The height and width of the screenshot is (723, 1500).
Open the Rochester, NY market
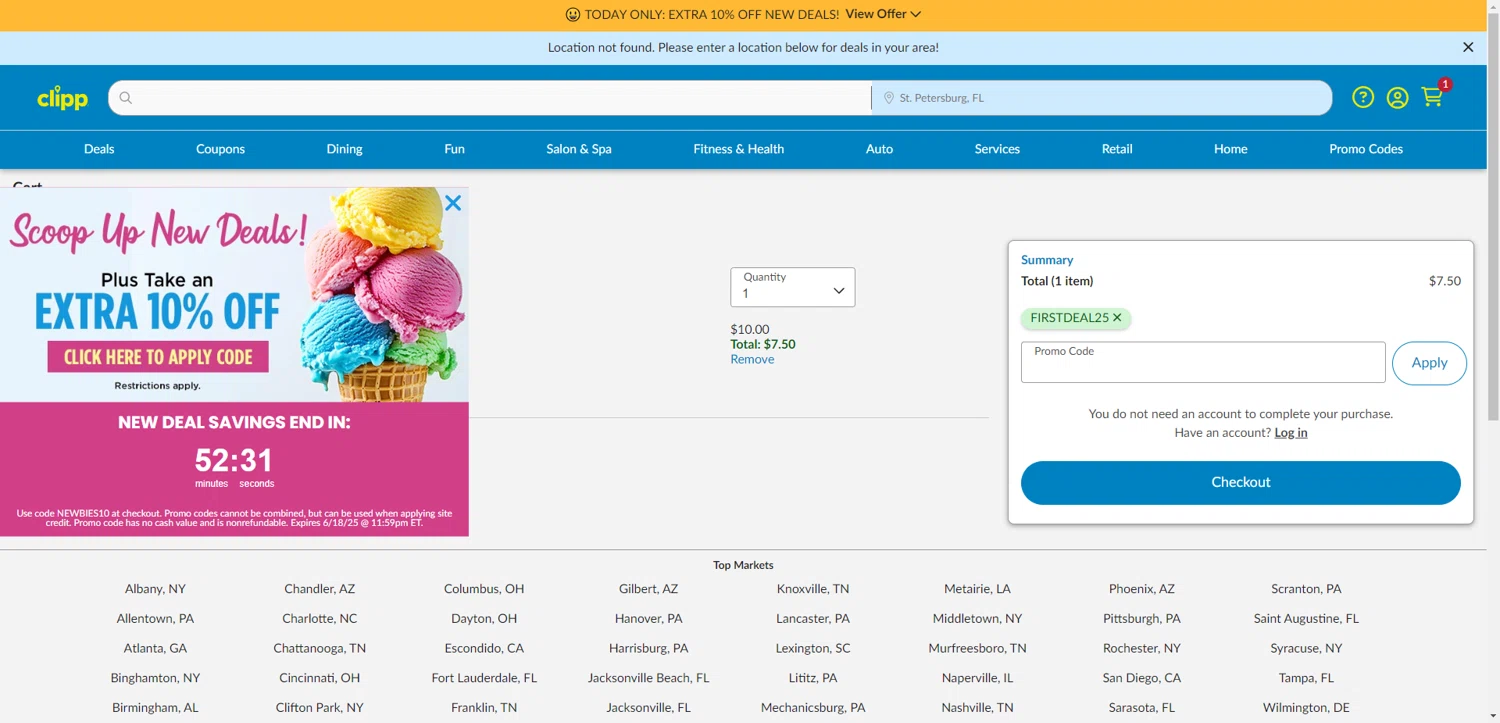(1142, 648)
